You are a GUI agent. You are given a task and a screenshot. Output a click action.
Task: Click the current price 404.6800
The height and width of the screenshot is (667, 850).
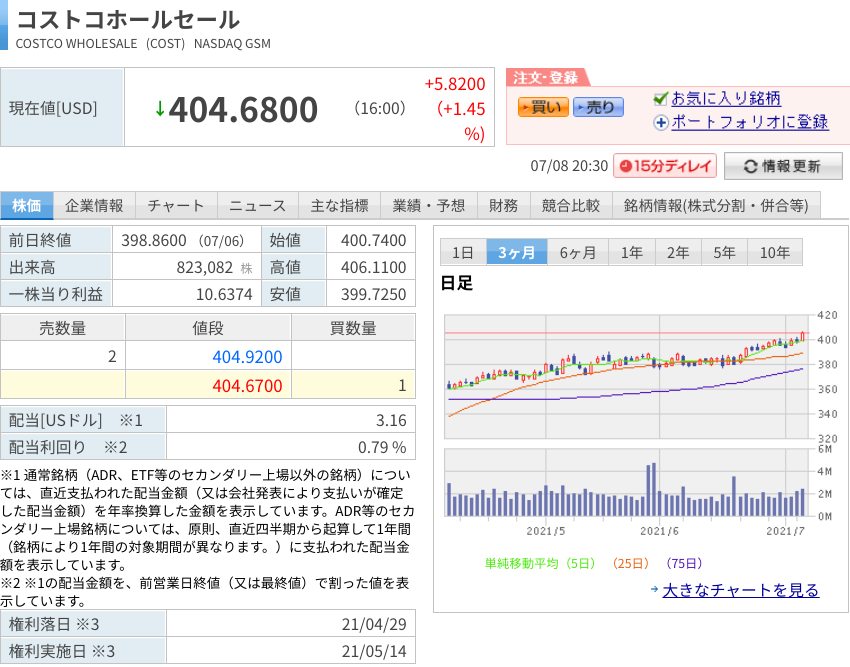point(243,110)
